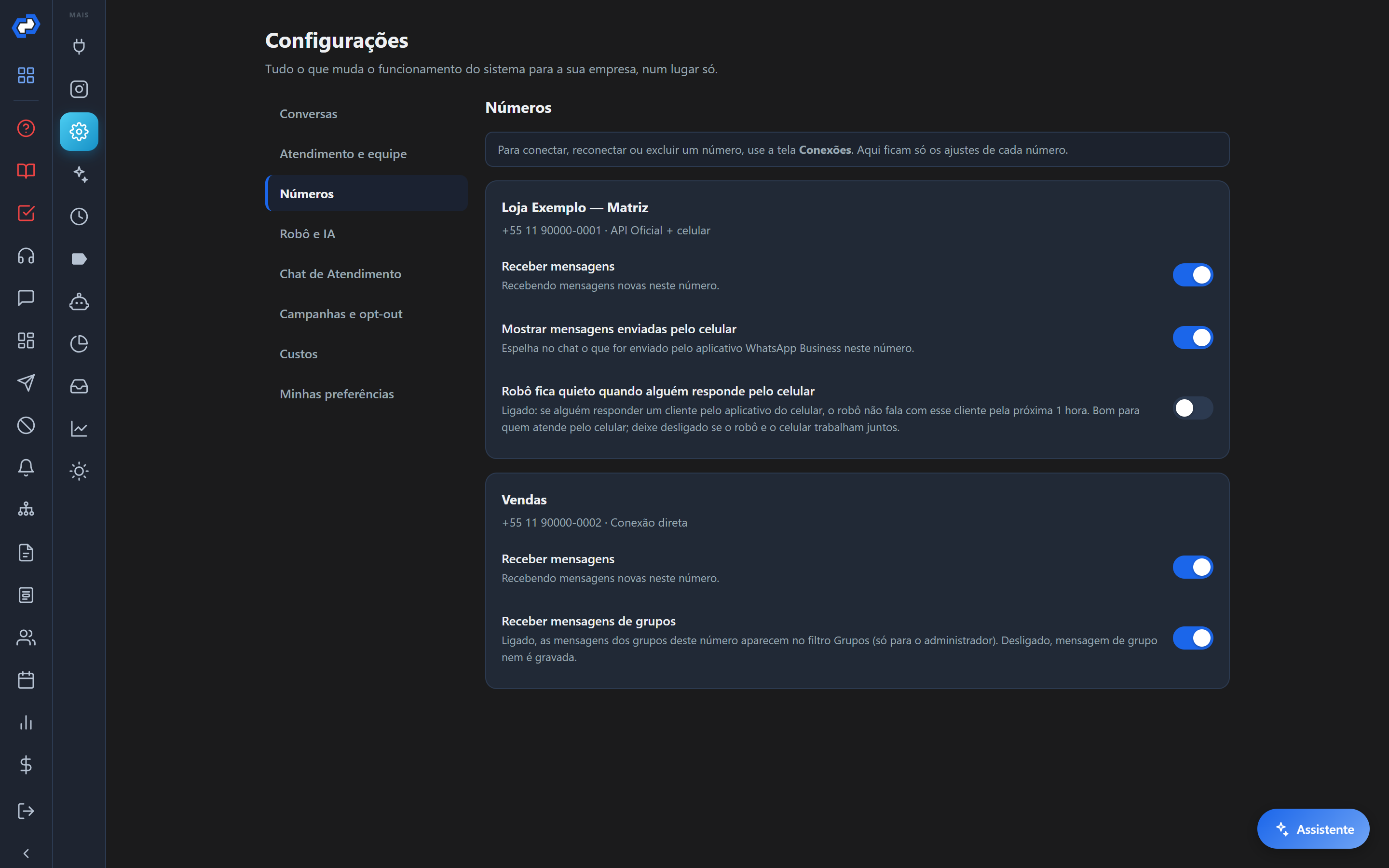Viewport: 1389px width, 868px height.
Task: Toggle Receber mensagens for Vendas number
Action: (1193, 567)
